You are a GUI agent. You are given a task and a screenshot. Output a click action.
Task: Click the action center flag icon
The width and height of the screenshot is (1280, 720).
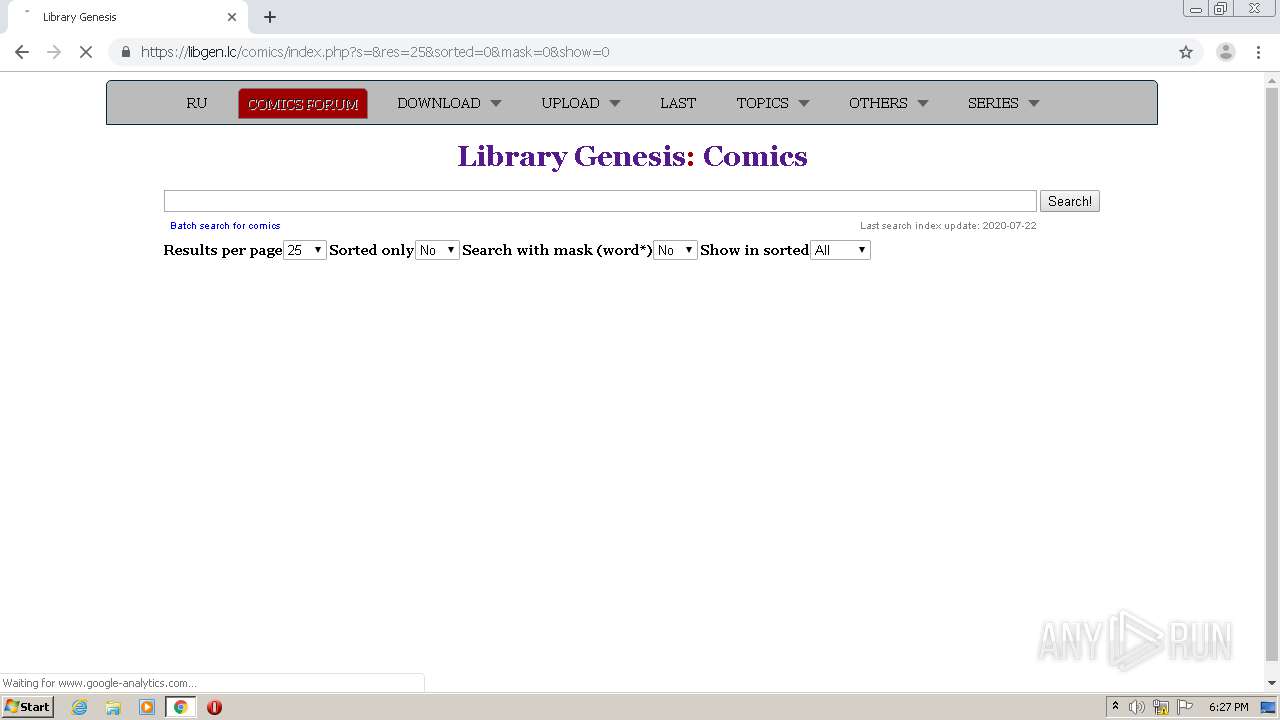click(1185, 707)
